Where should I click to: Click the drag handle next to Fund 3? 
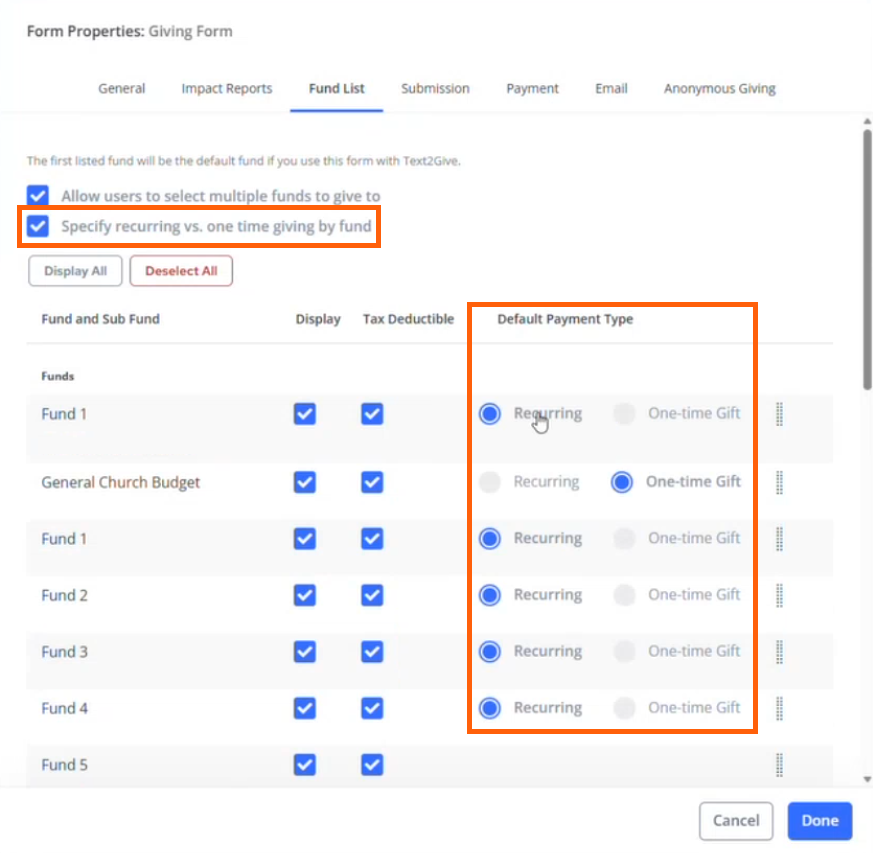779,652
